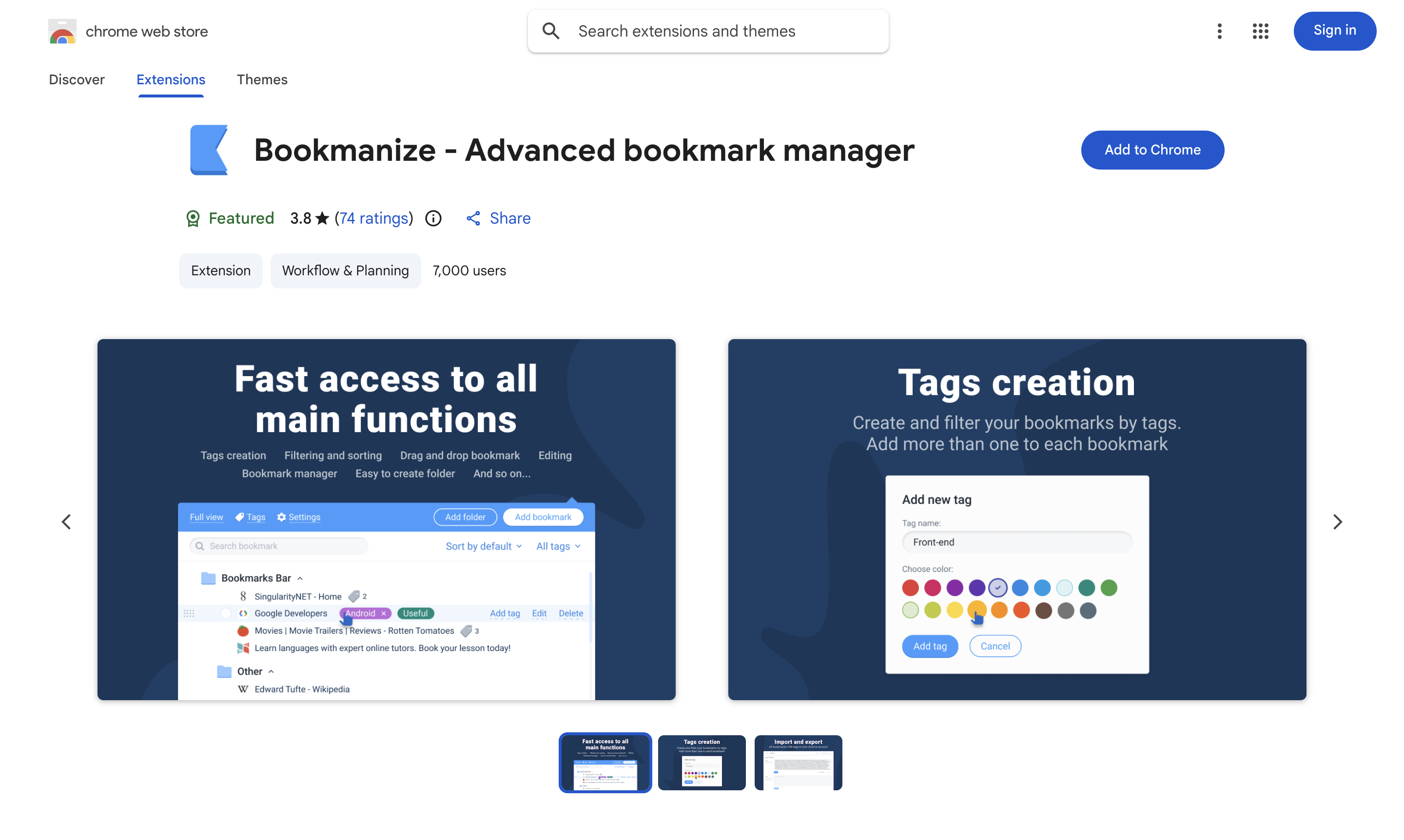This screenshot has width=1404, height=840.
Task: Switch to the Extensions tab
Action: tap(171, 80)
